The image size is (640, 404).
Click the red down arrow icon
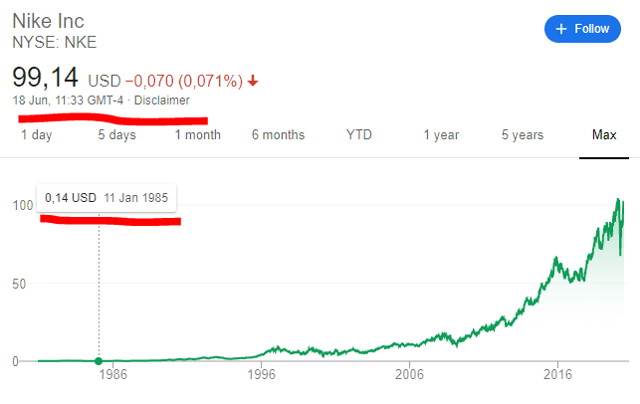[x=253, y=81]
